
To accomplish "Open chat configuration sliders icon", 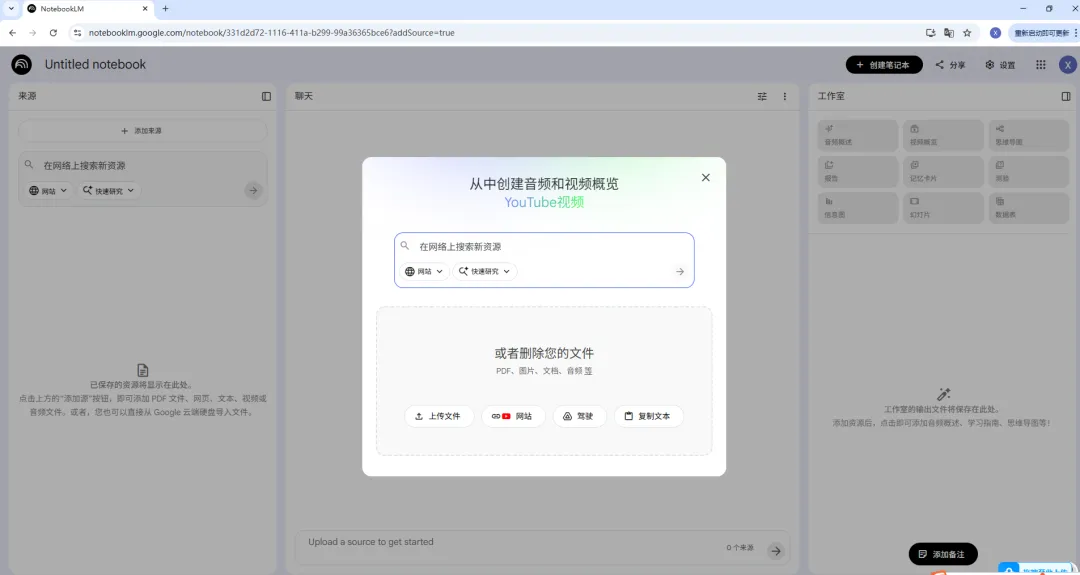I will (762, 96).
